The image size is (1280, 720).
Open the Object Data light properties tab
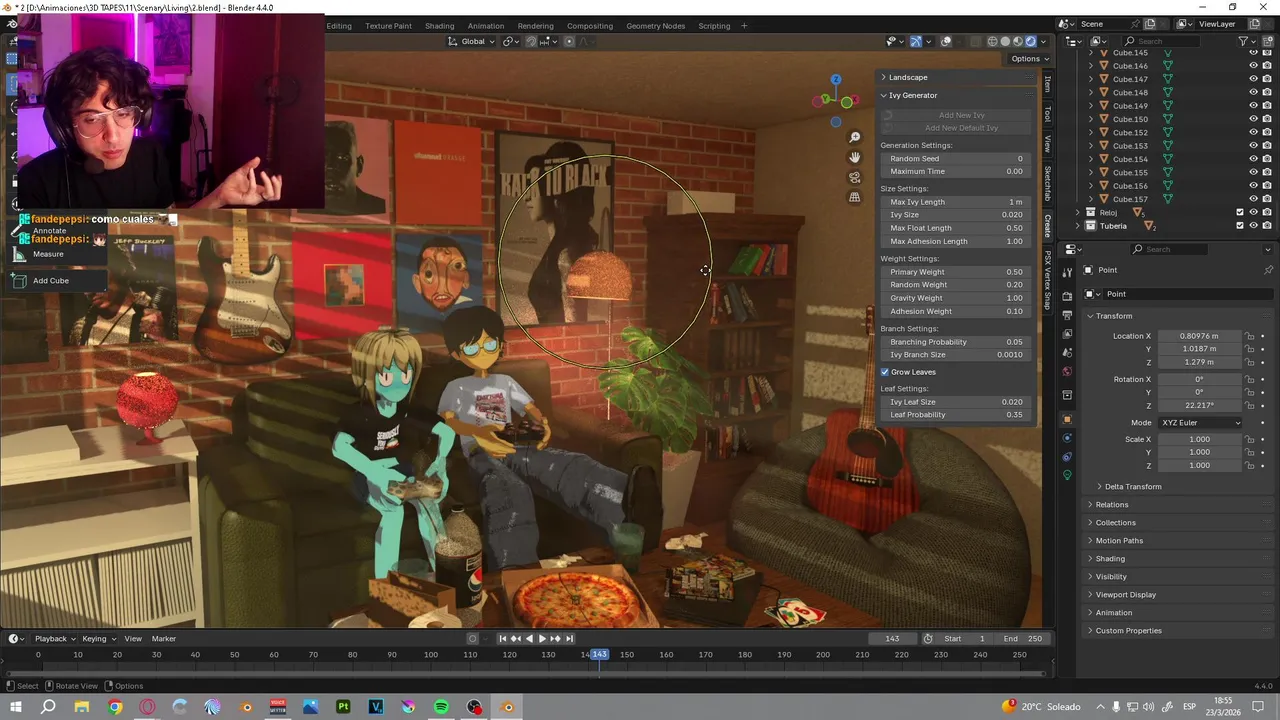1068,476
